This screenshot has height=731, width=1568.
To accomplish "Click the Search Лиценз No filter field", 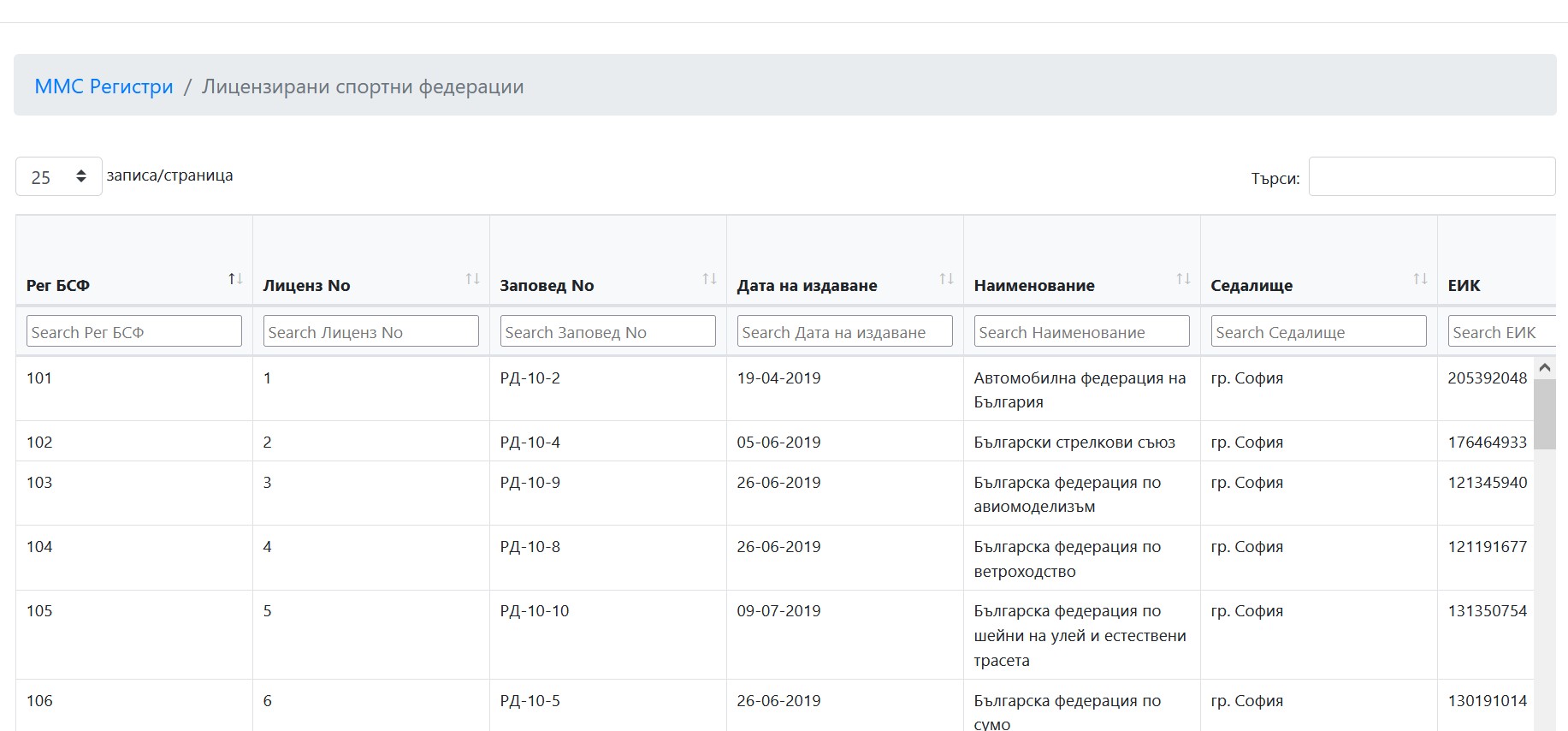I will point(371,331).
